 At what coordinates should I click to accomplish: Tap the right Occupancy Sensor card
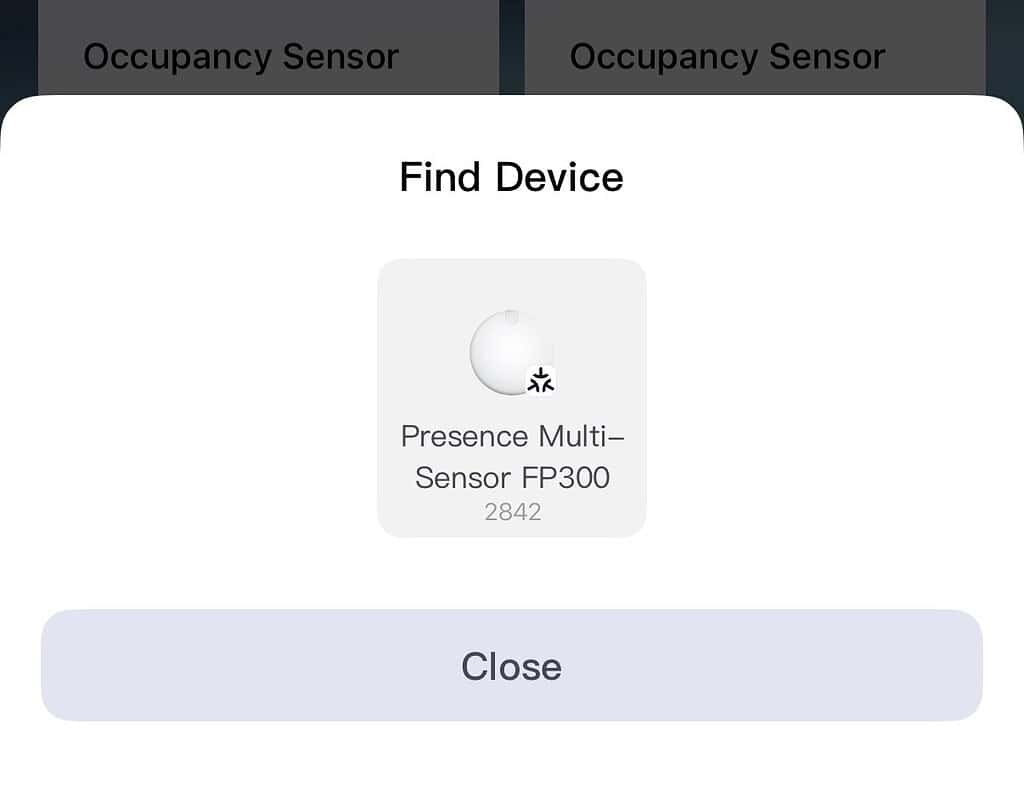click(754, 48)
